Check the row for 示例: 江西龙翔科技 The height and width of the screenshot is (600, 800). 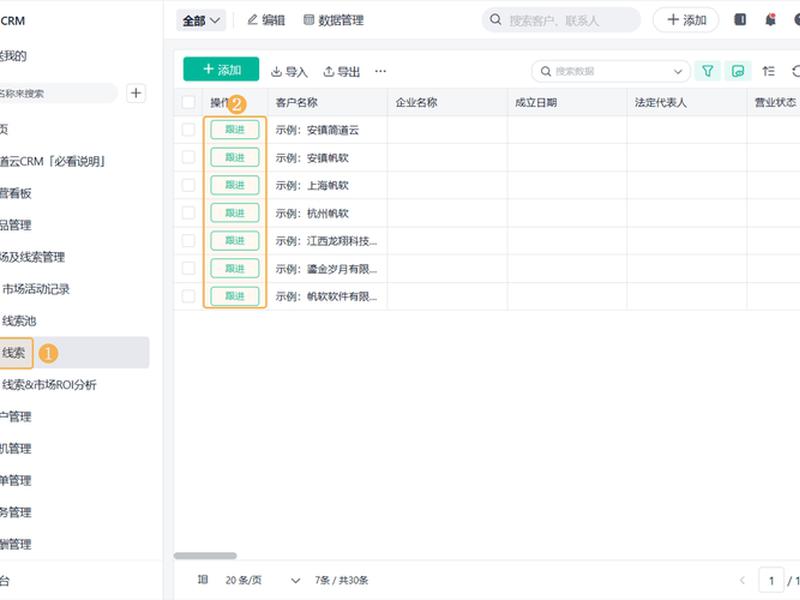tap(188, 240)
